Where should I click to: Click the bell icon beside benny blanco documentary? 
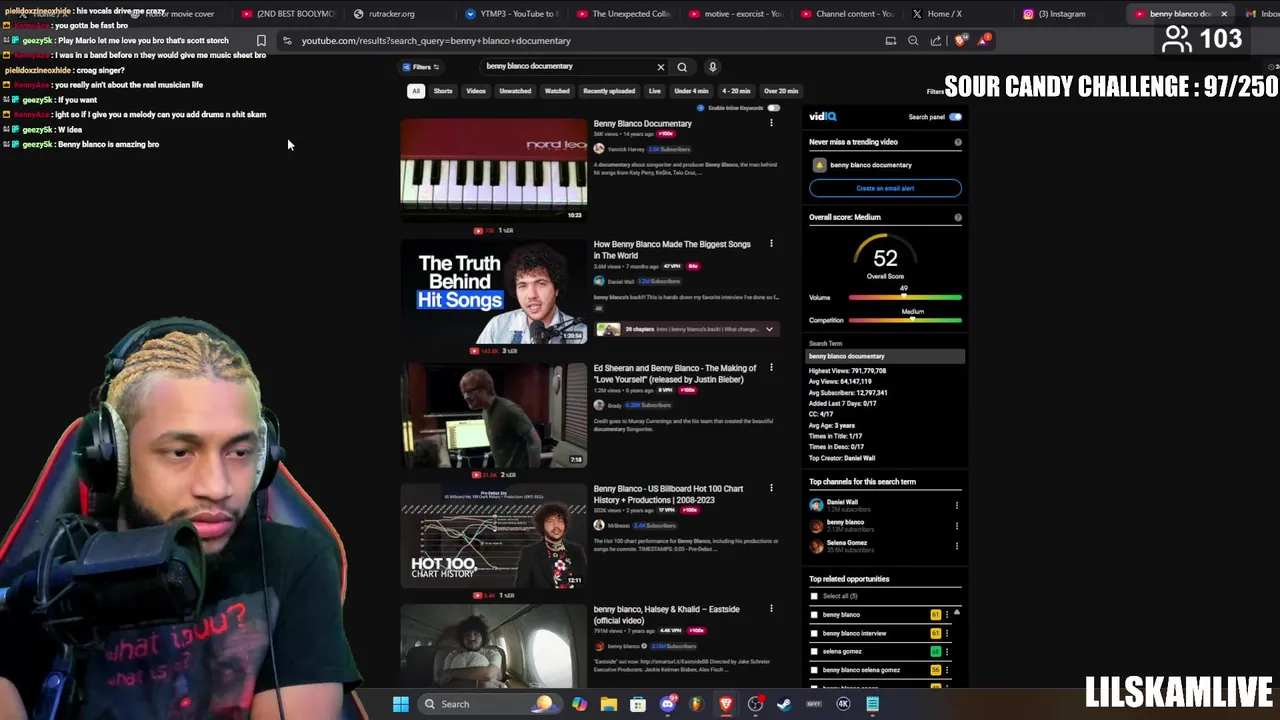pos(820,165)
